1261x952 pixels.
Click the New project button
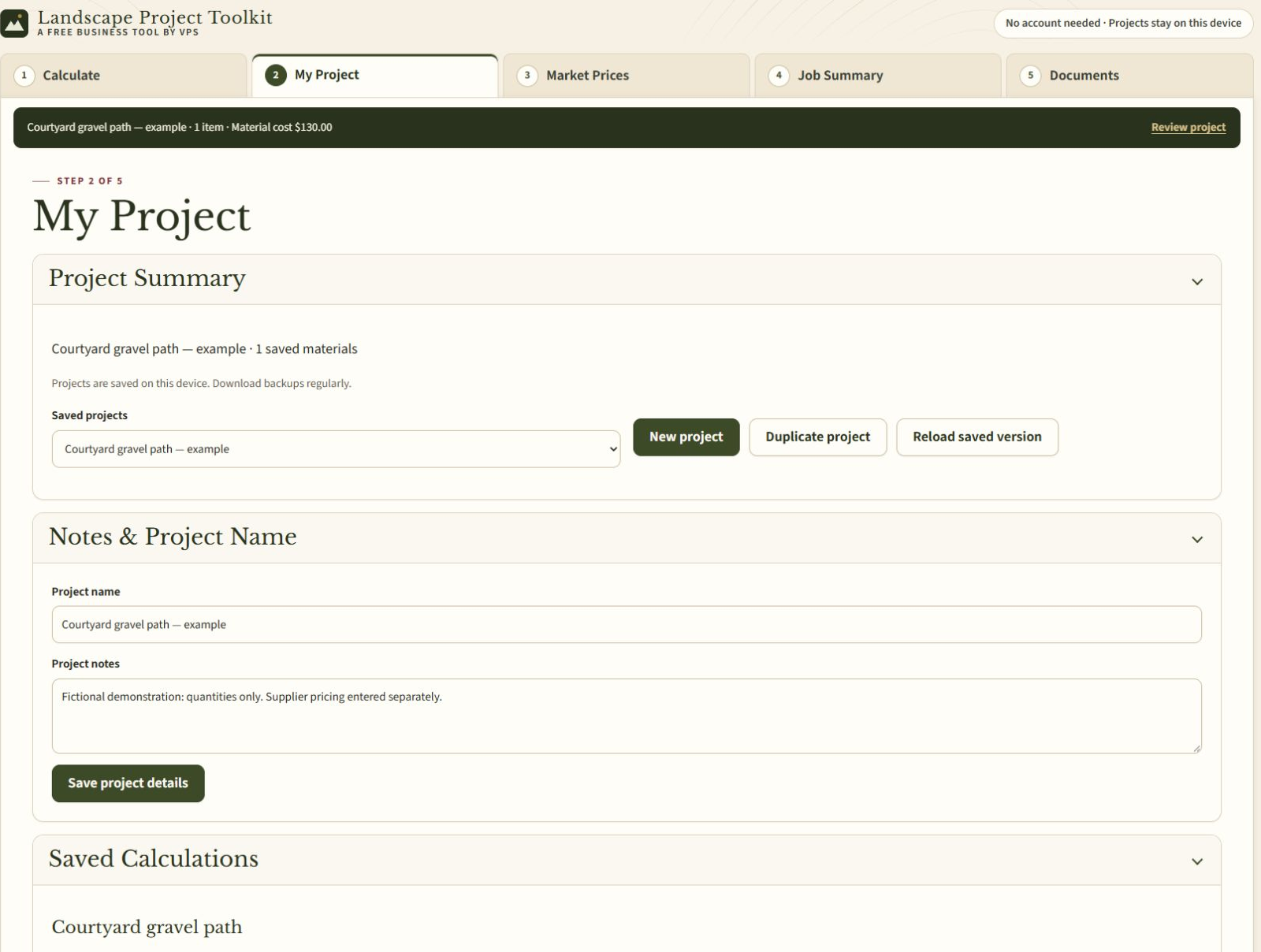click(x=686, y=437)
